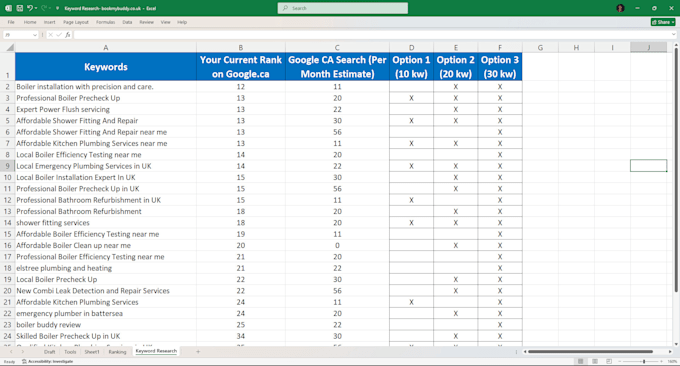Switch to the Review ribbon tab
Screen dimensions: 680x366
pyautogui.click(x=147, y=22)
